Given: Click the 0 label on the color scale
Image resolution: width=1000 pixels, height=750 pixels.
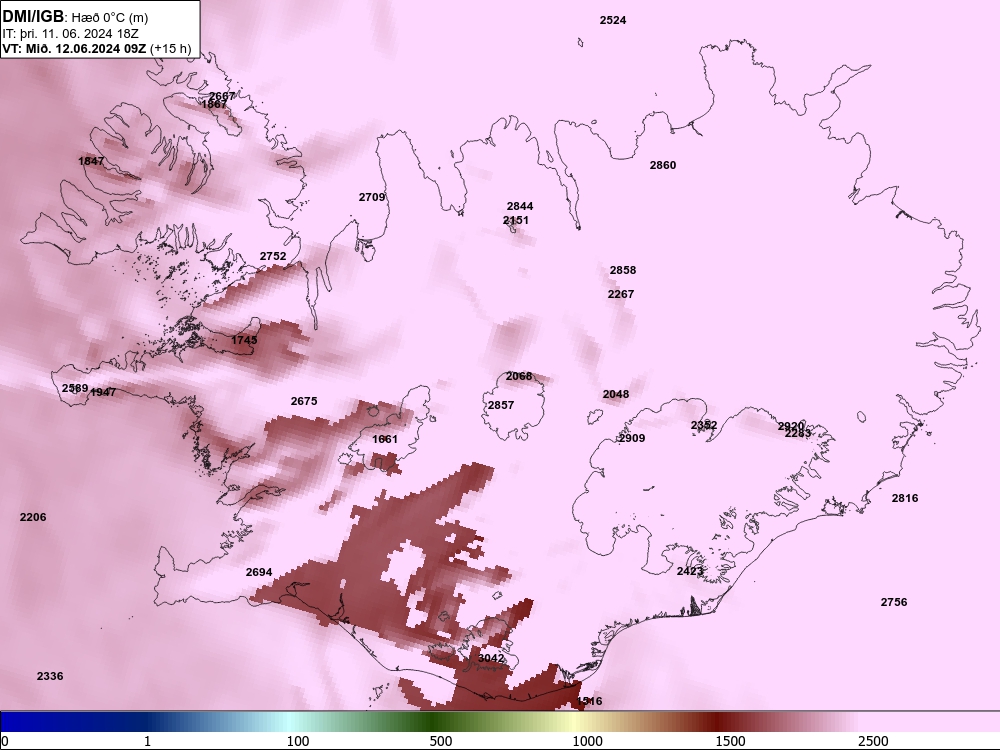Looking at the screenshot, I should click(x=4, y=741).
